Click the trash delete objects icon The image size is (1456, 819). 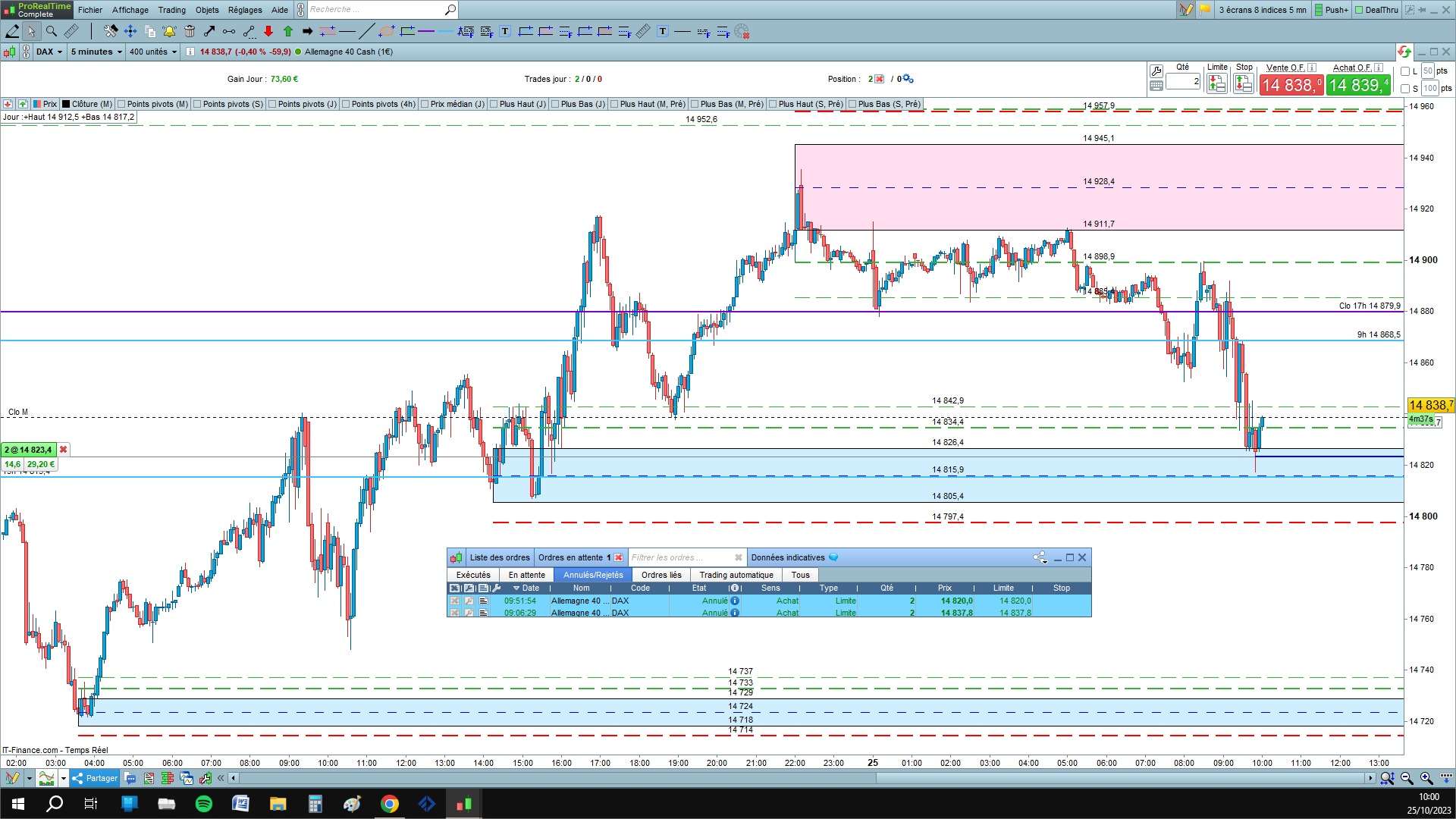(x=190, y=31)
